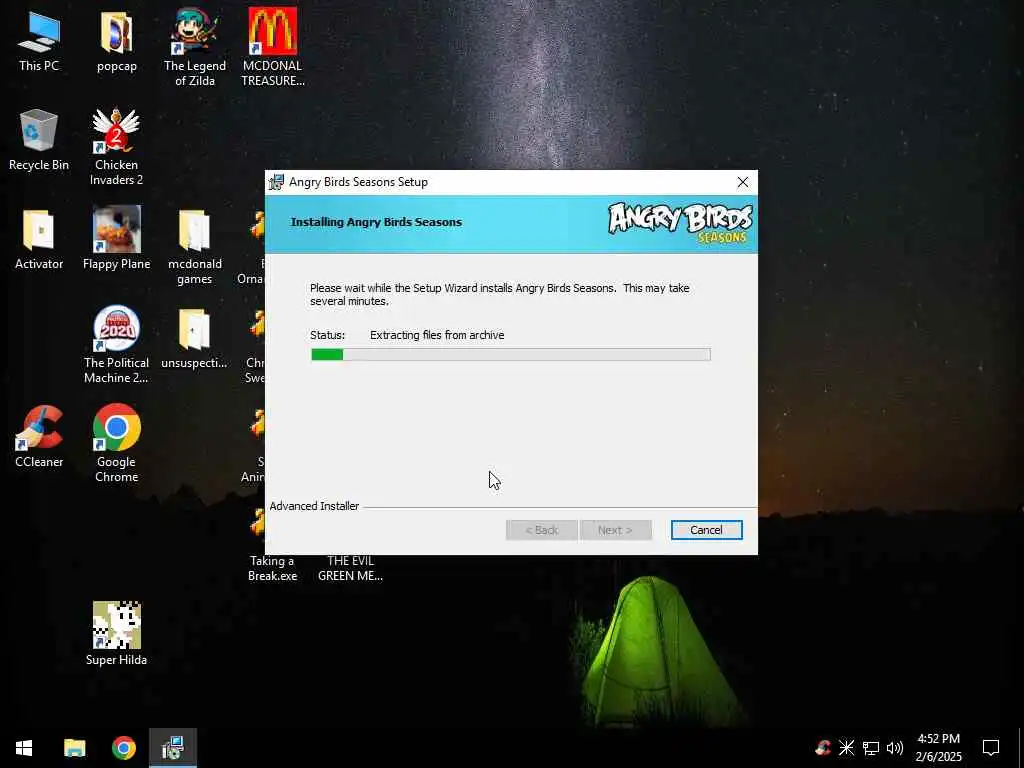1024x768 pixels.
Task: Click the disabled Back button
Action: pyautogui.click(x=541, y=530)
